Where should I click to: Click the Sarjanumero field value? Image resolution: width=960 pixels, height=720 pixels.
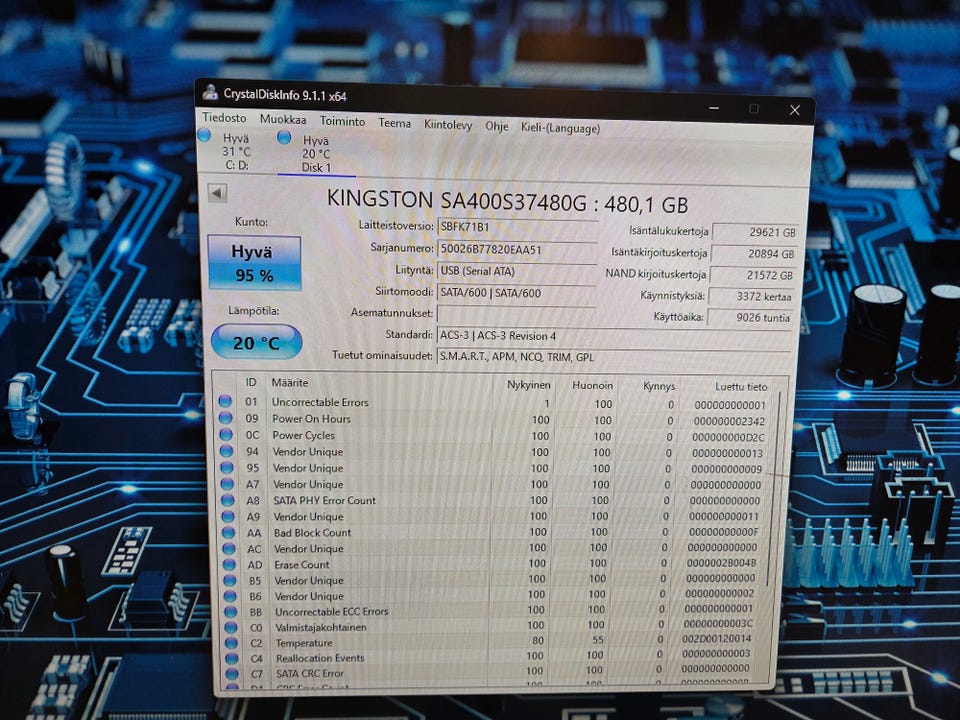point(517,249)
